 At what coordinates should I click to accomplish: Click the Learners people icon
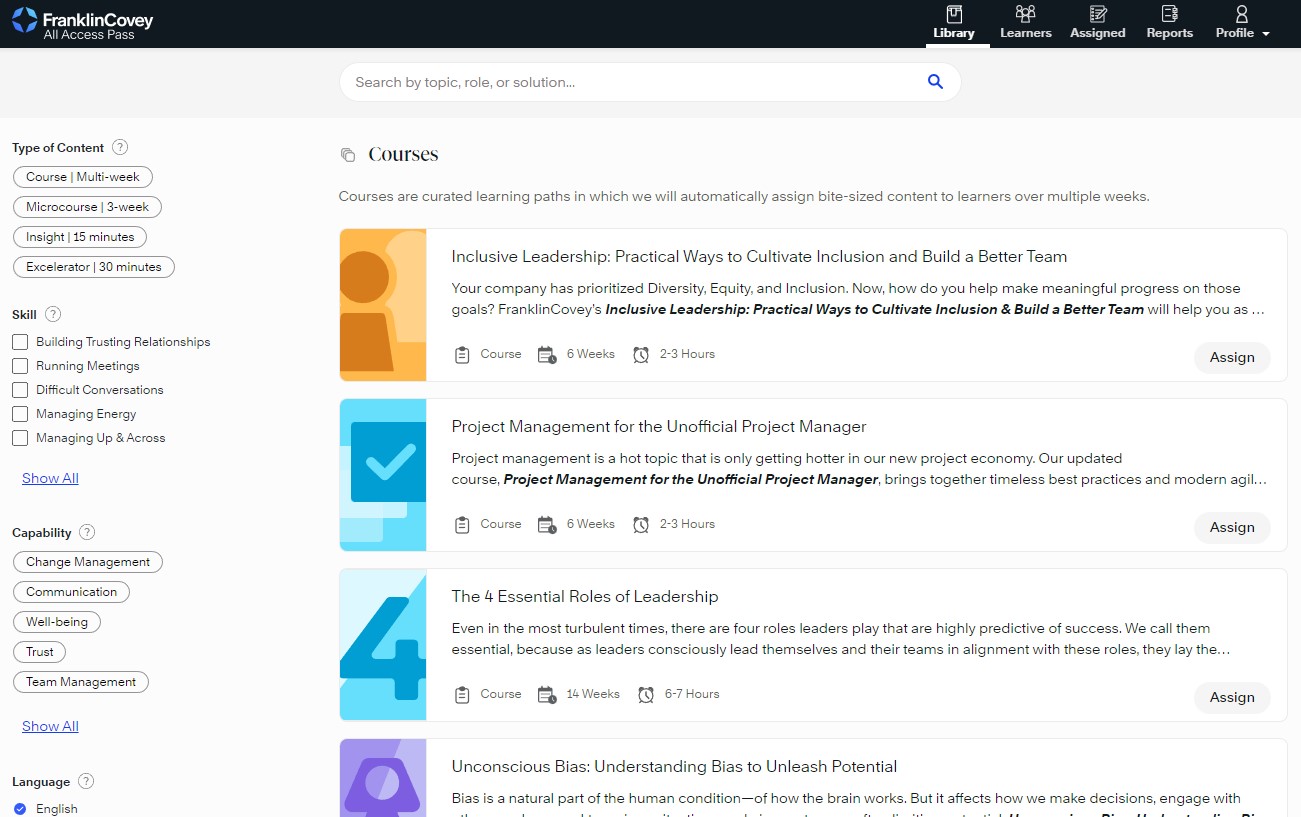[x=1025, y=14]
